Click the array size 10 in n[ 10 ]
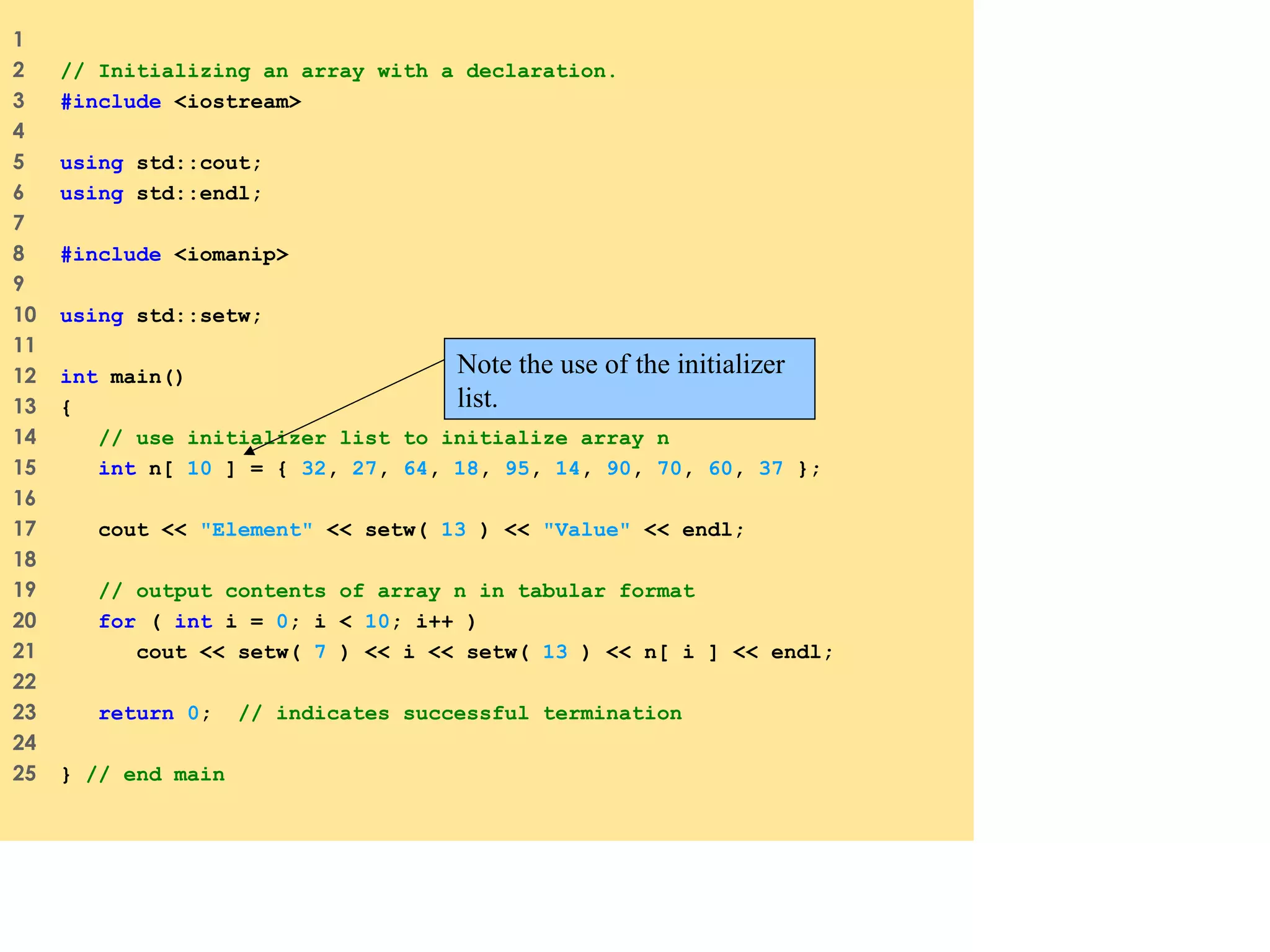 click(x=199, y=469)
